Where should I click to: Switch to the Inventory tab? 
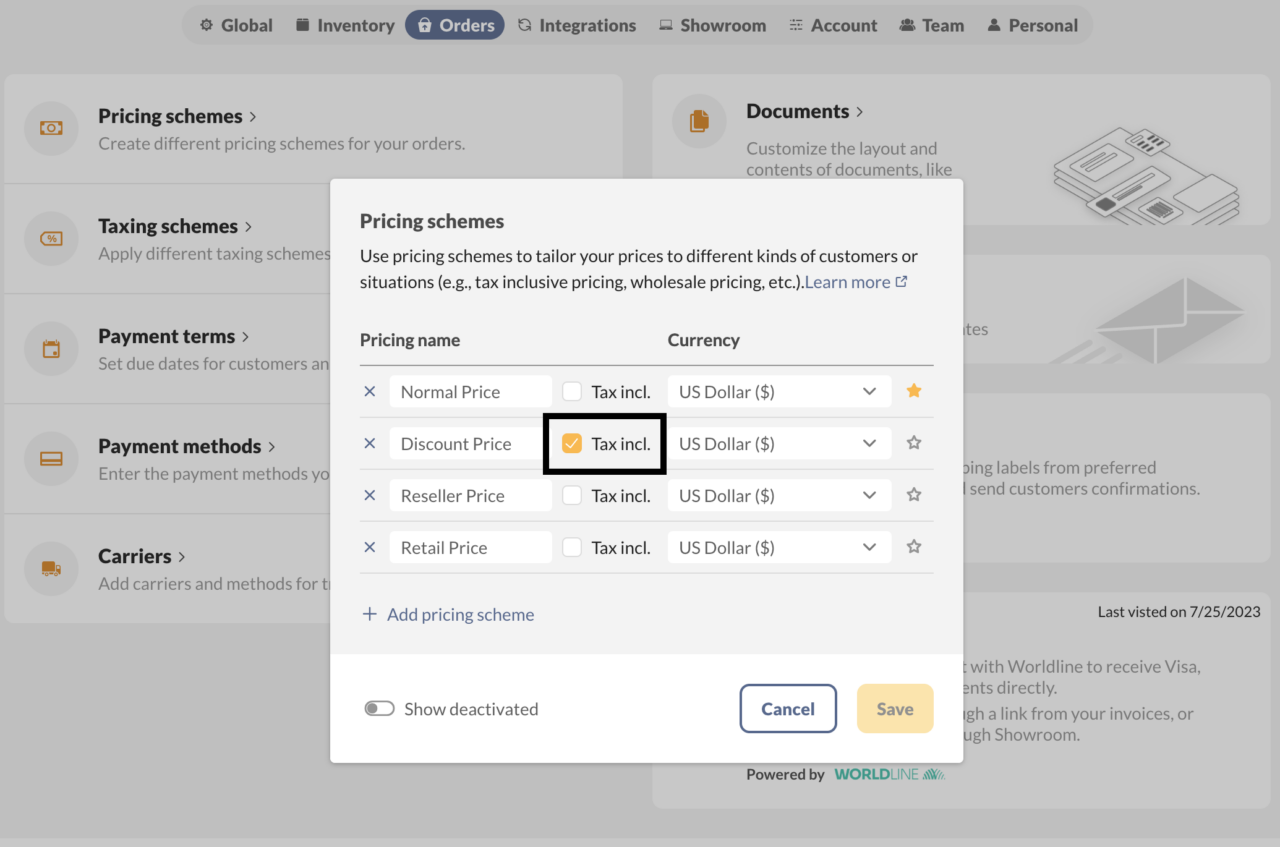pyautogui.click(x=345, y=25)
